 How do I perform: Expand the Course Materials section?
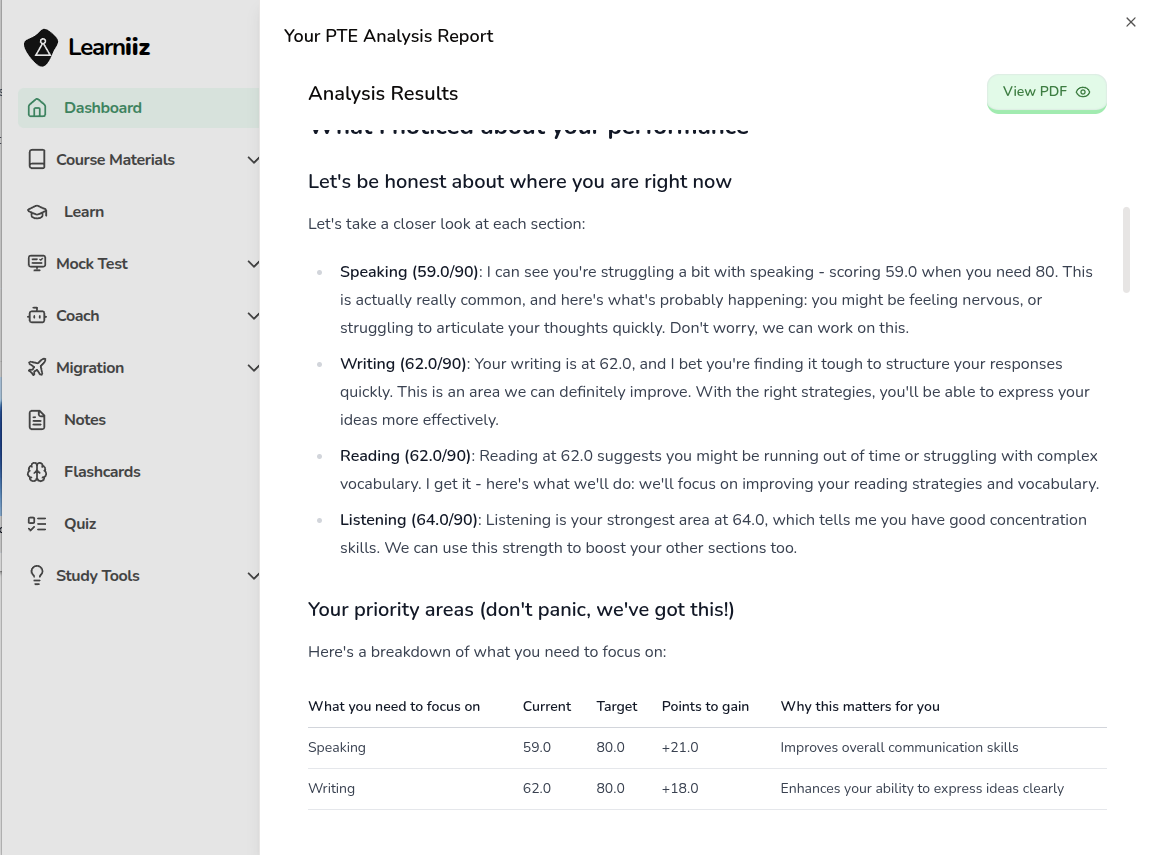tap(253, 159)
